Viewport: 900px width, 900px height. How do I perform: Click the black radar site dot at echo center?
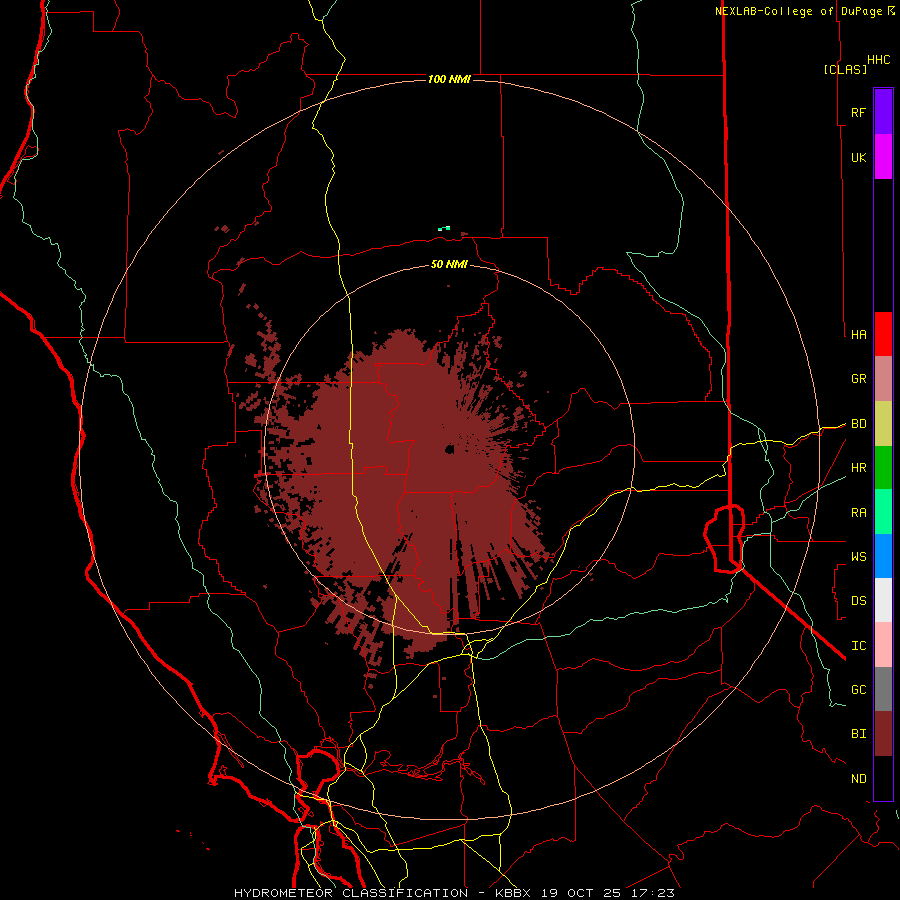[x=449, y=449]
